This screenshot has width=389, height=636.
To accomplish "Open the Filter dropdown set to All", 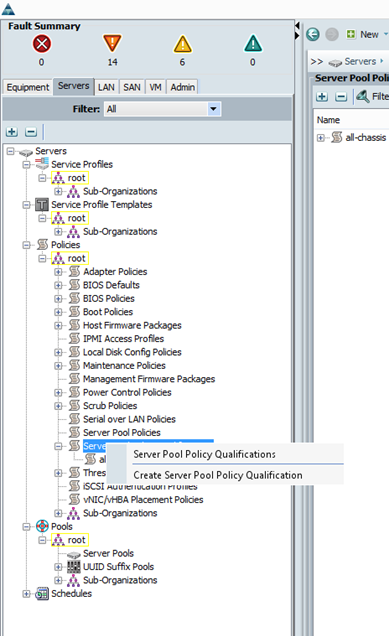I will (213, 109).
